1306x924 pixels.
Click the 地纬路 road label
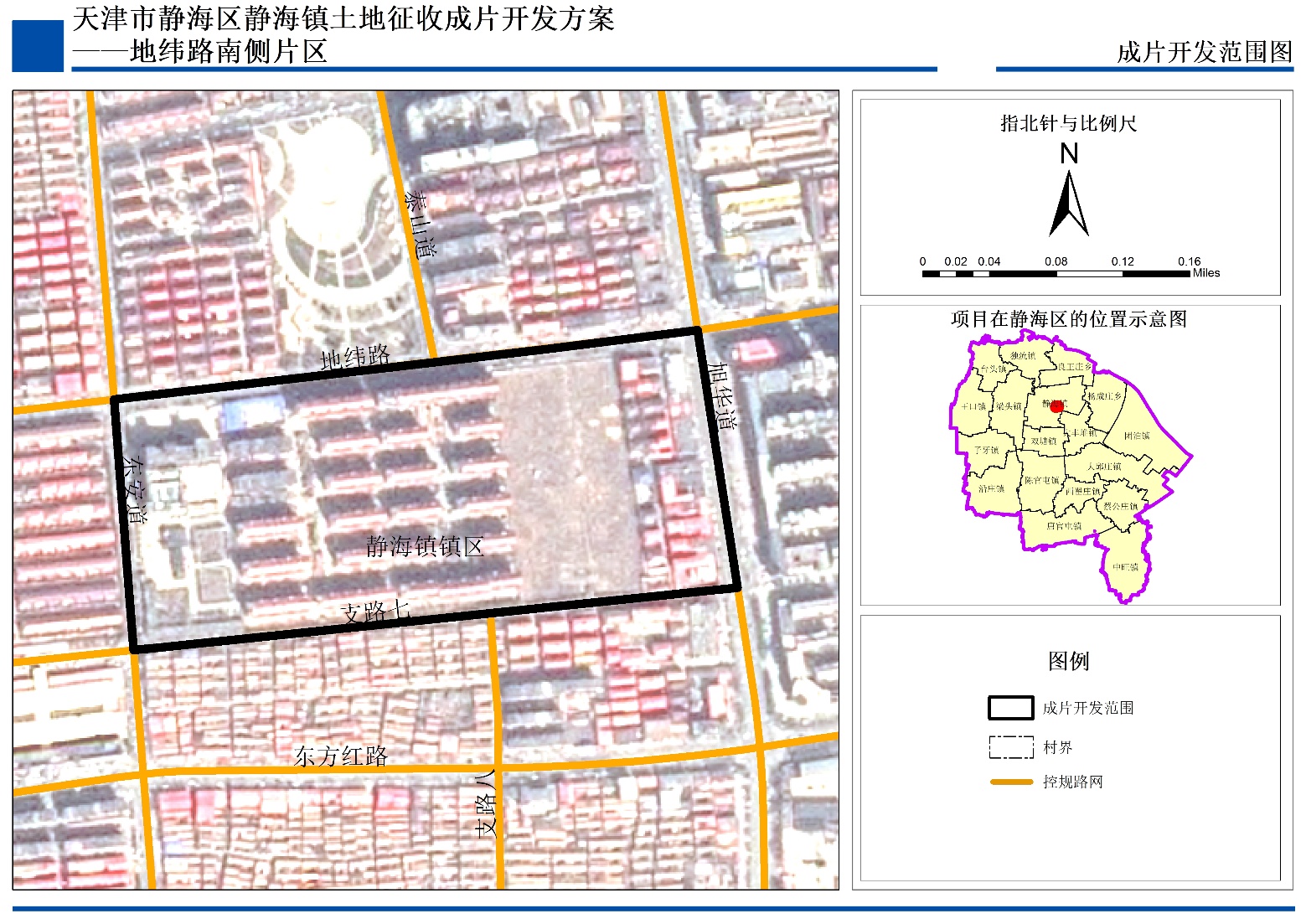(x=355, y=357)
